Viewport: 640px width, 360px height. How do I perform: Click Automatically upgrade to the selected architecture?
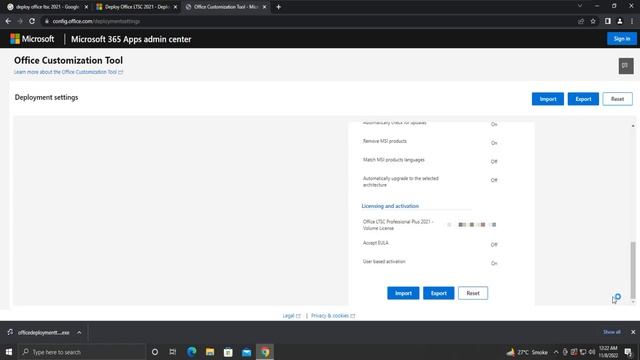tap(400, 182)
